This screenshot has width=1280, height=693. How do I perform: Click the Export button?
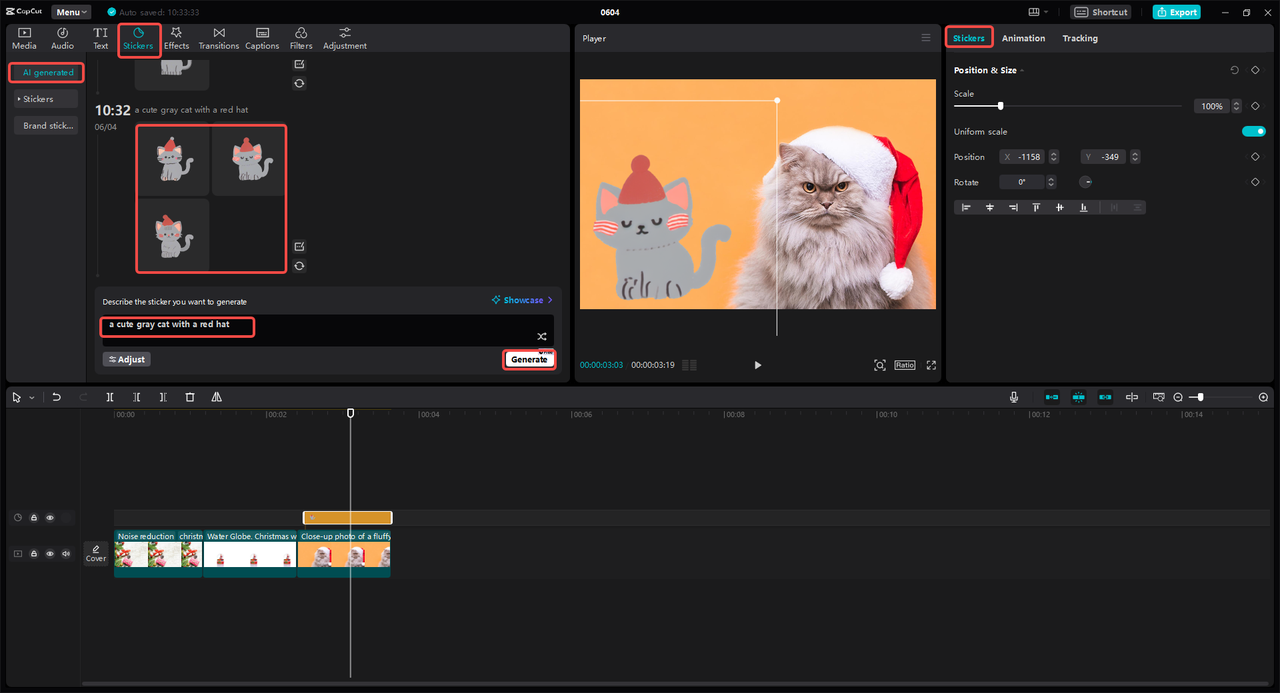point(1176,12)
